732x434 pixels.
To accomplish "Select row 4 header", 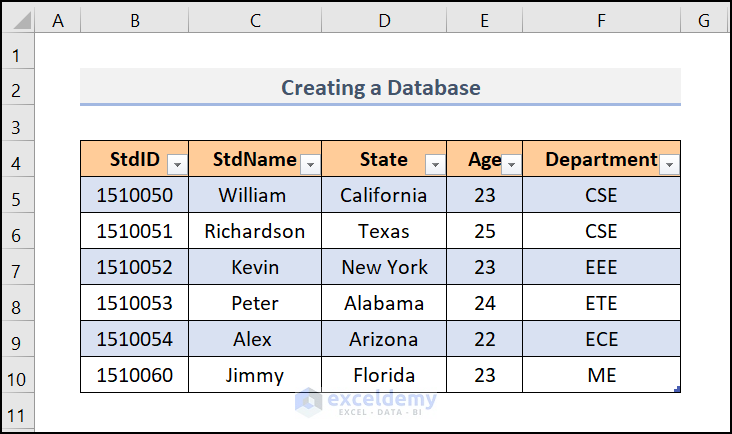I will pos(19,160).
